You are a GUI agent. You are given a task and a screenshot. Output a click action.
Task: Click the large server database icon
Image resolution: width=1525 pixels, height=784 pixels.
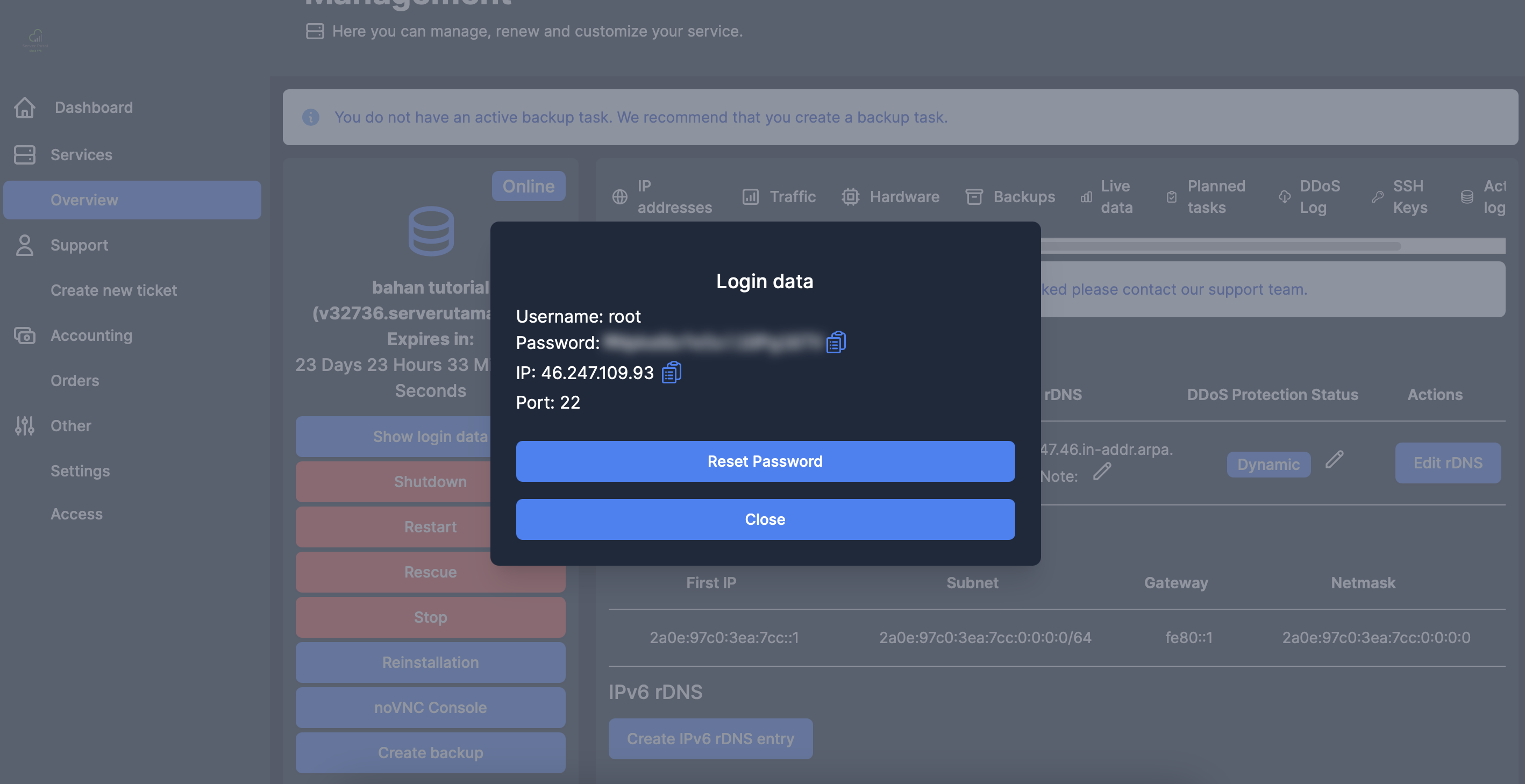pos(431,231)
